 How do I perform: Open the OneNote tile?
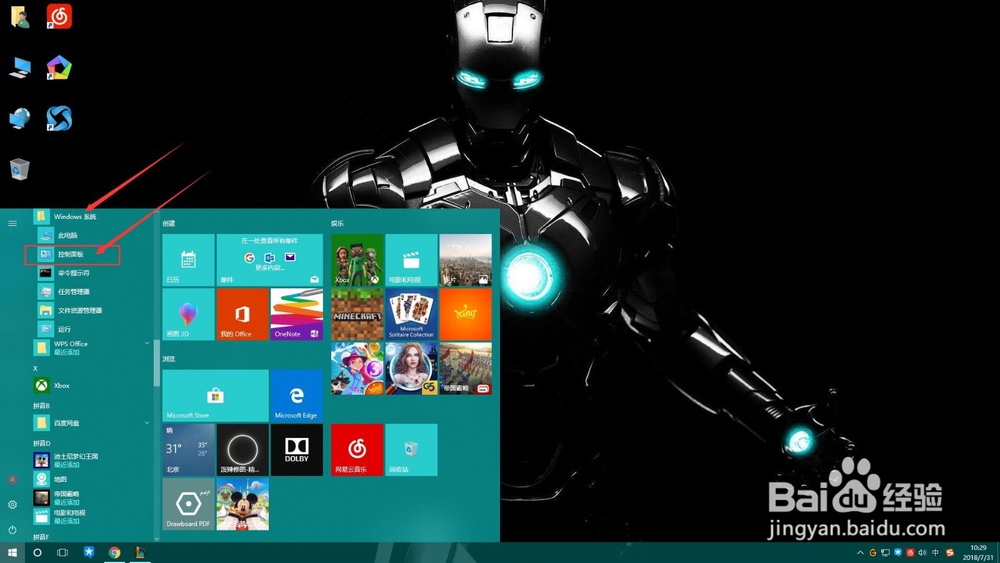(297, 314)
